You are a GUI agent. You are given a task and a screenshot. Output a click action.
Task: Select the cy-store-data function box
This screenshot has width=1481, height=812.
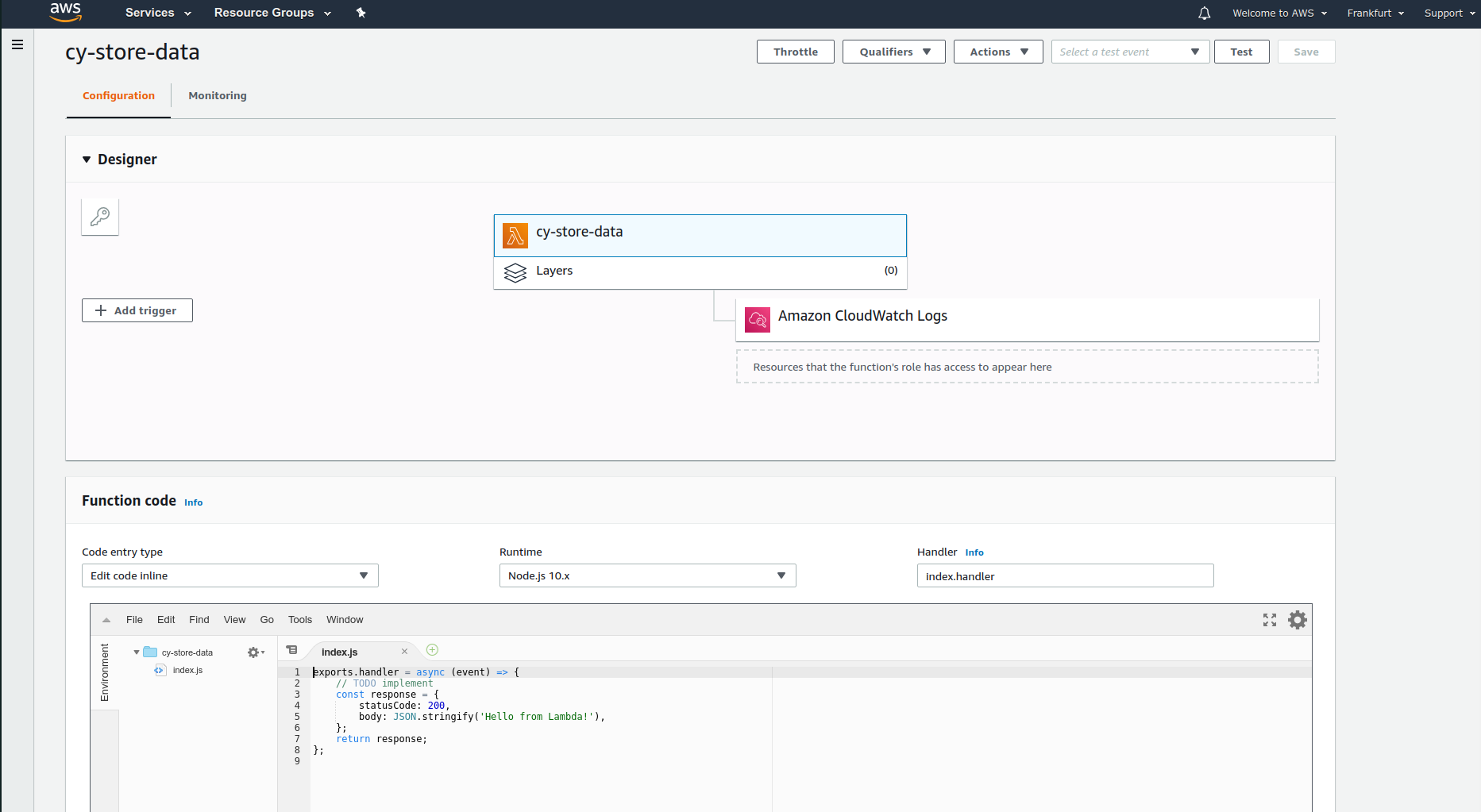coord(700,236)
